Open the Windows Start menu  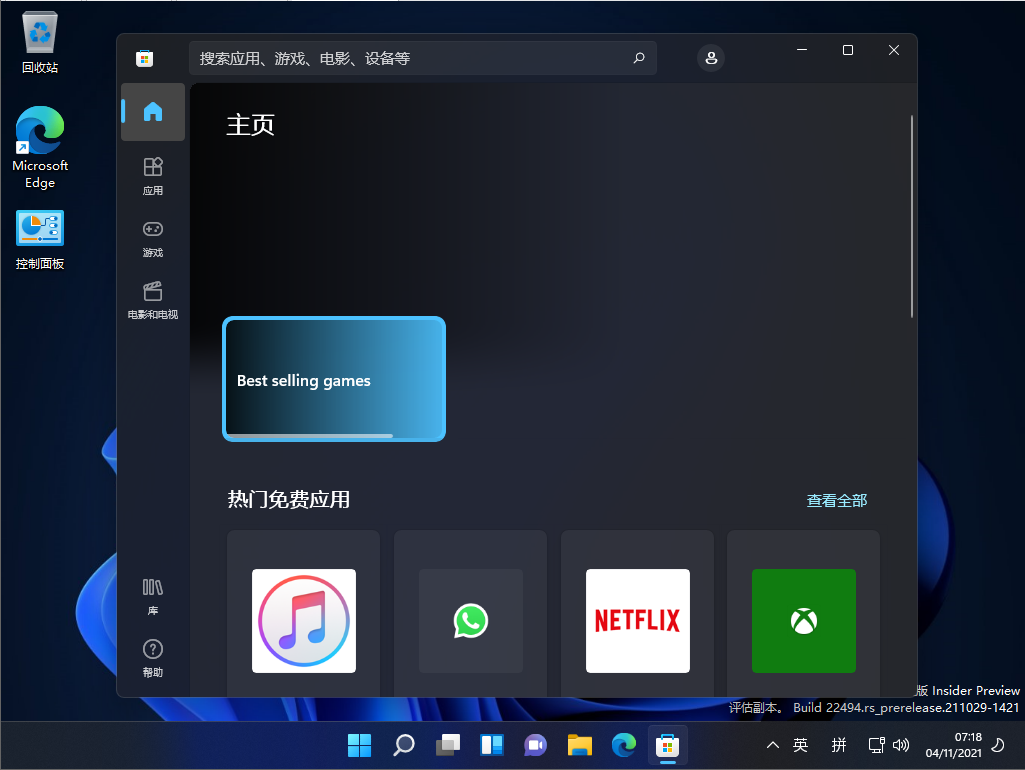pyautogui.click(x=359, y=745)
